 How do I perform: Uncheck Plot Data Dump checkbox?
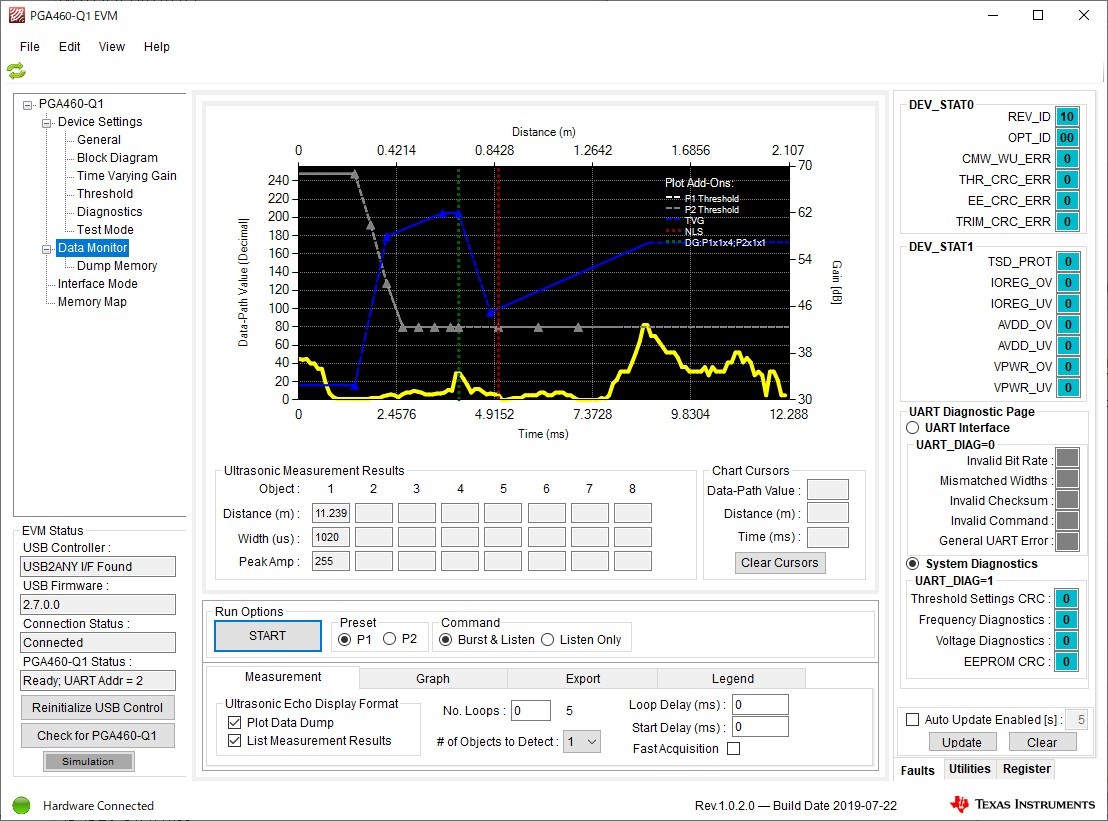tap(235, 722)
